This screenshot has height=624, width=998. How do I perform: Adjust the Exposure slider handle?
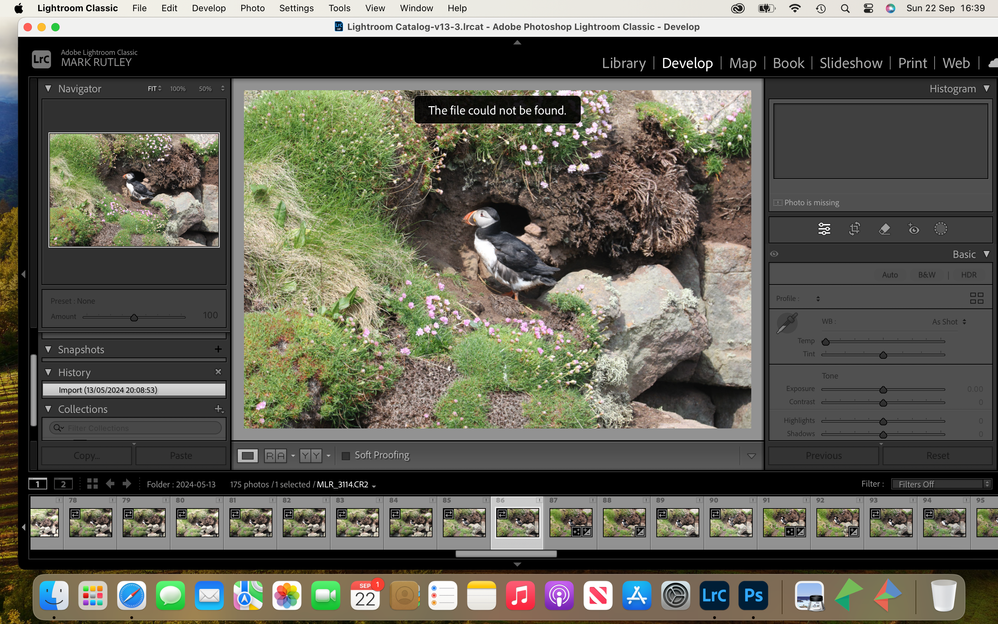coord(883,390)
